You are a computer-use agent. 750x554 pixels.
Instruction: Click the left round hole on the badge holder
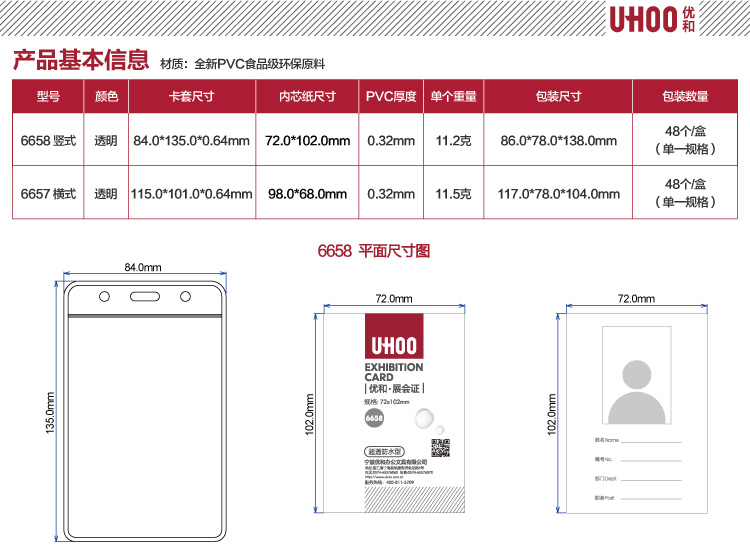coord(103,296)
